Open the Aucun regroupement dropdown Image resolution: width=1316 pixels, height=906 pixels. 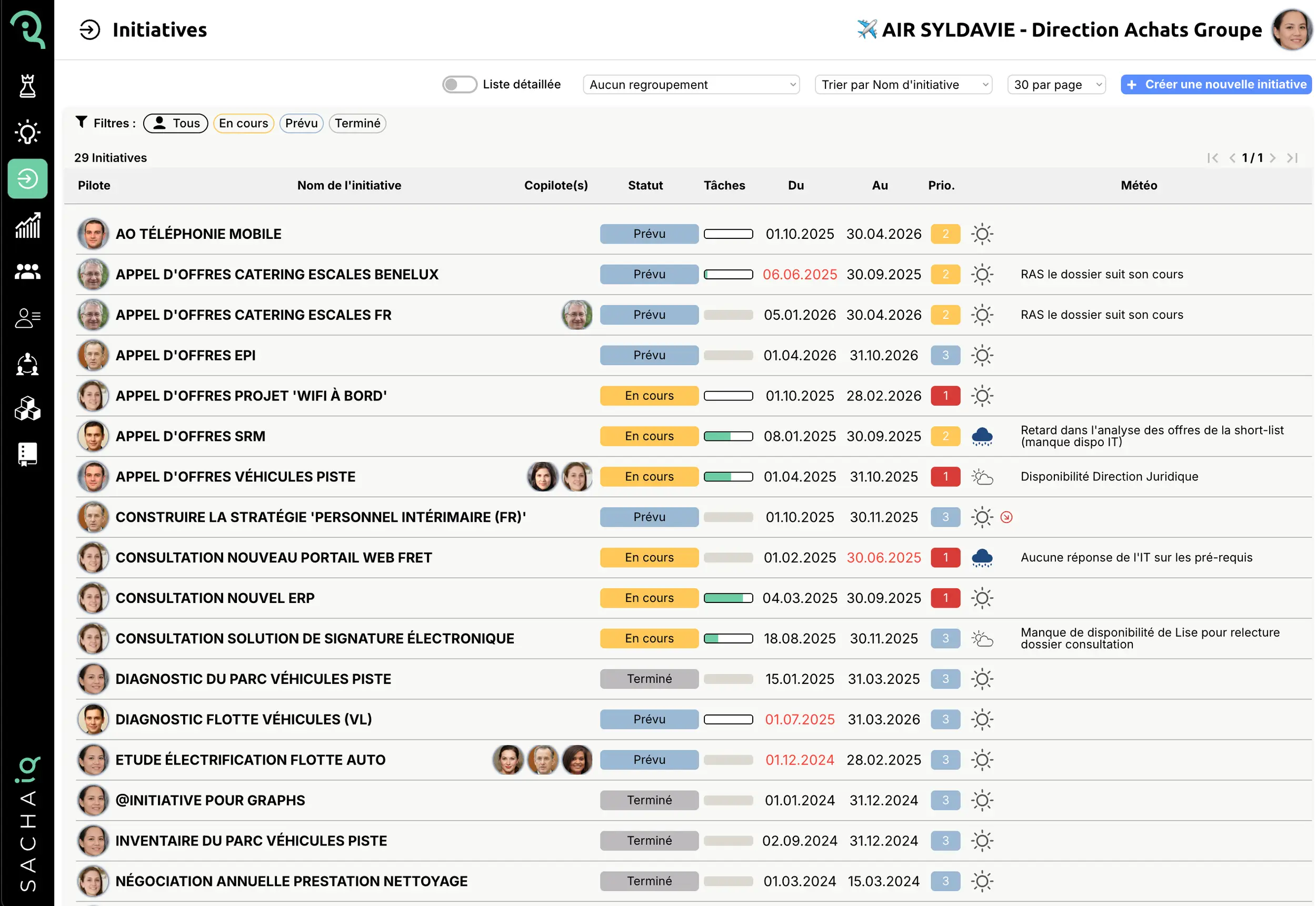(x=691, y=85)
